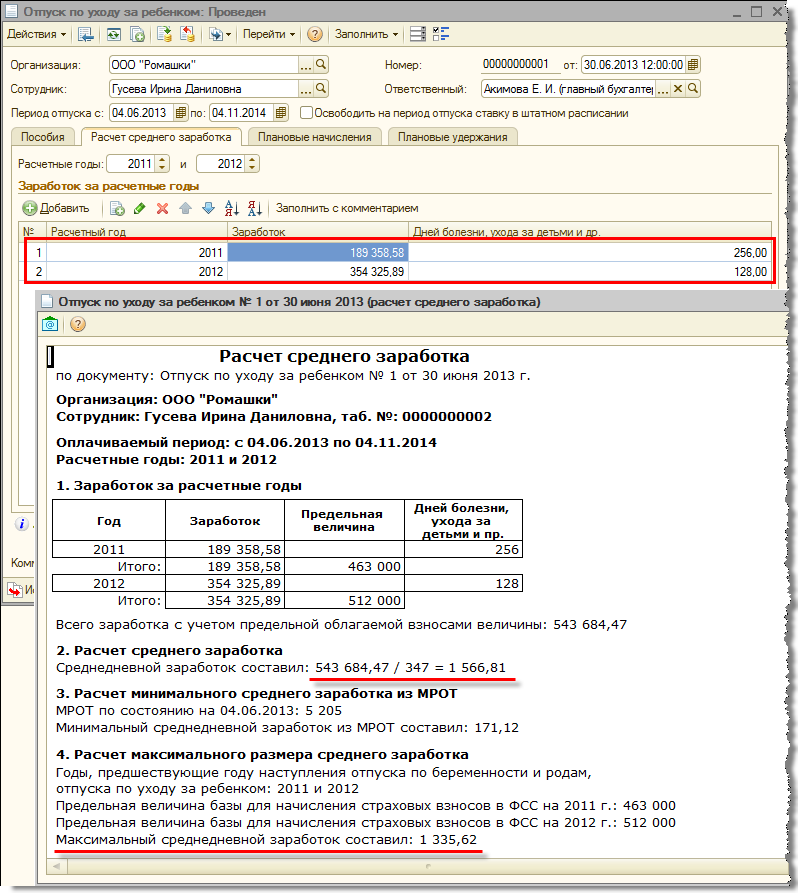The height and width of the screenshot is (893, 798).
Task: Click the date field 30.06.2013 12:00:00
Action: 633,65
